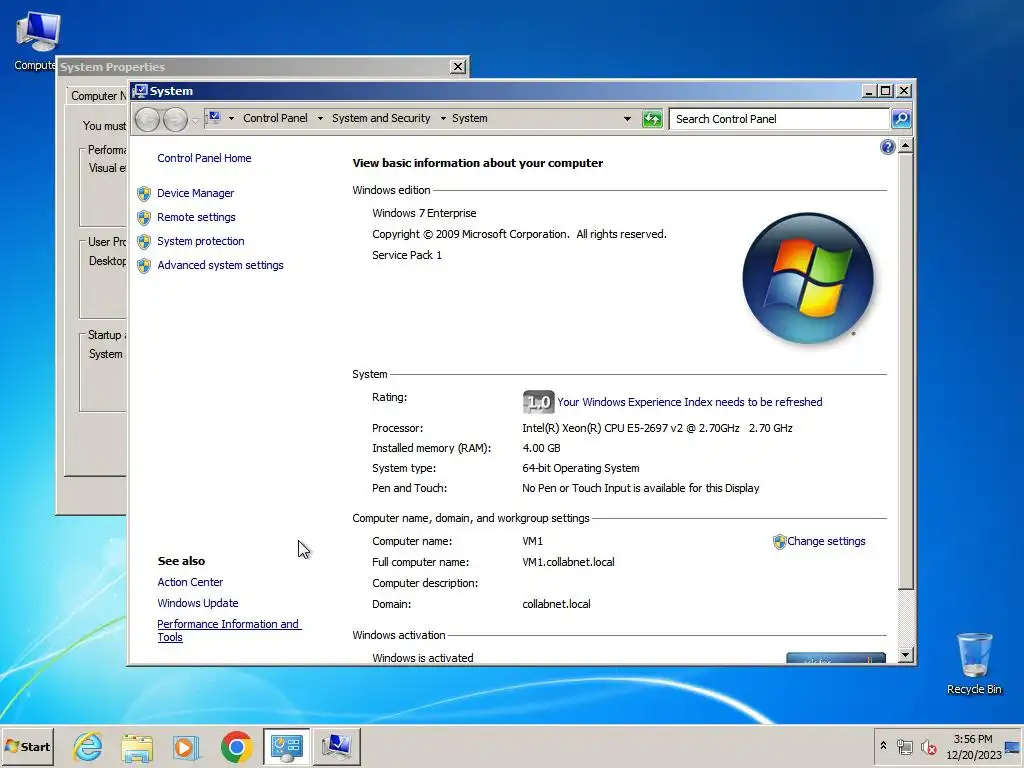Click the 1.0 Windows Experience Index rating badge
This screenshot has height=768, width=1024.
[538, 402]
